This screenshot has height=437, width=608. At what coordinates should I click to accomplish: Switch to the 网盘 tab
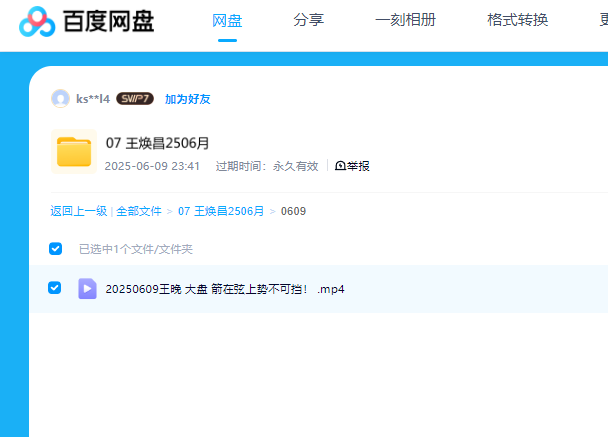227,20
